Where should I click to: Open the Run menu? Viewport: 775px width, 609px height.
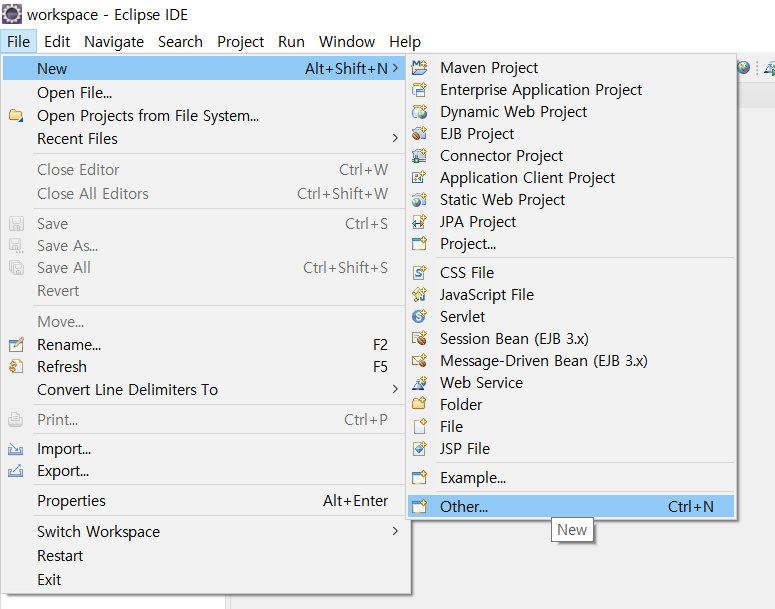[291, 42]
